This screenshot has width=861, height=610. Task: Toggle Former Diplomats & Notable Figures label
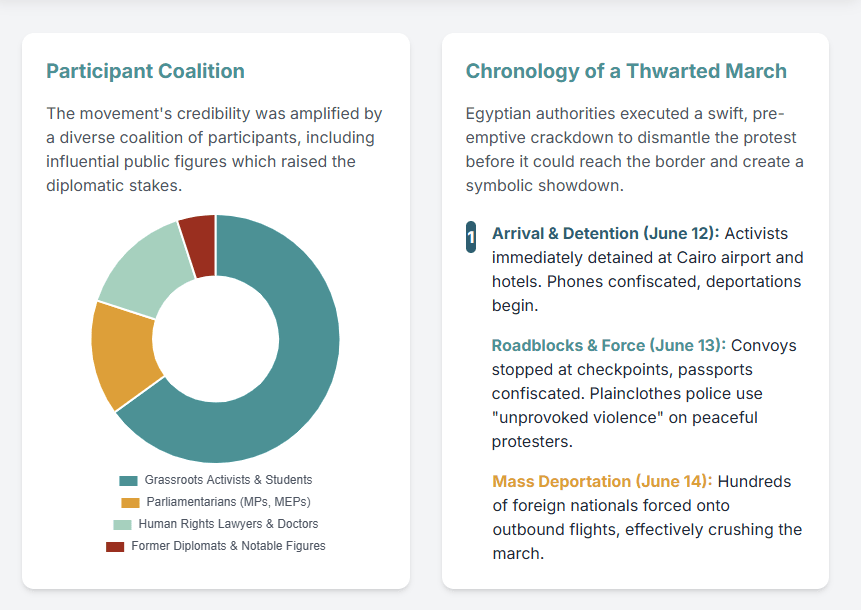[x=228, y=546]
